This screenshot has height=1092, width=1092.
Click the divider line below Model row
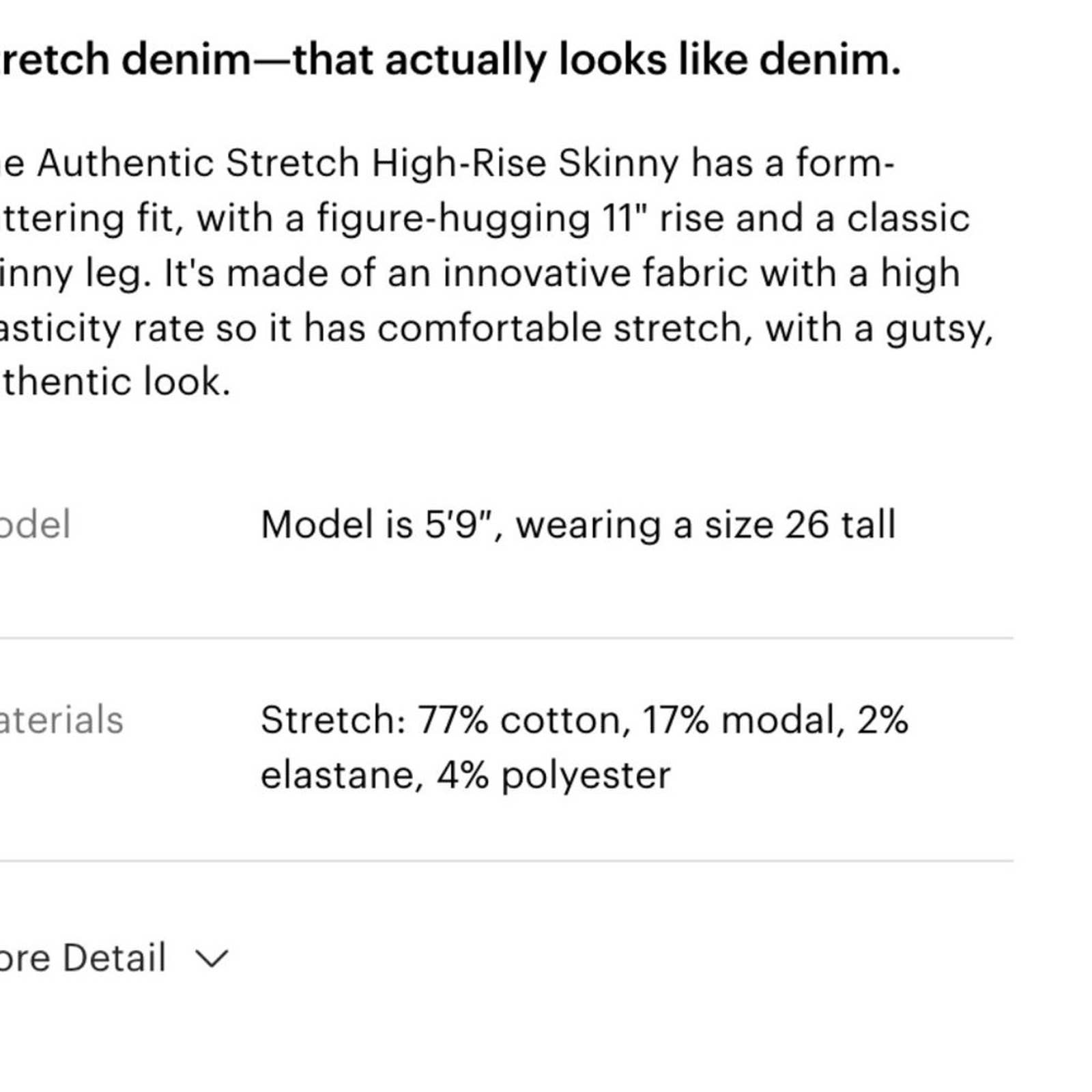tap(506, 638)
